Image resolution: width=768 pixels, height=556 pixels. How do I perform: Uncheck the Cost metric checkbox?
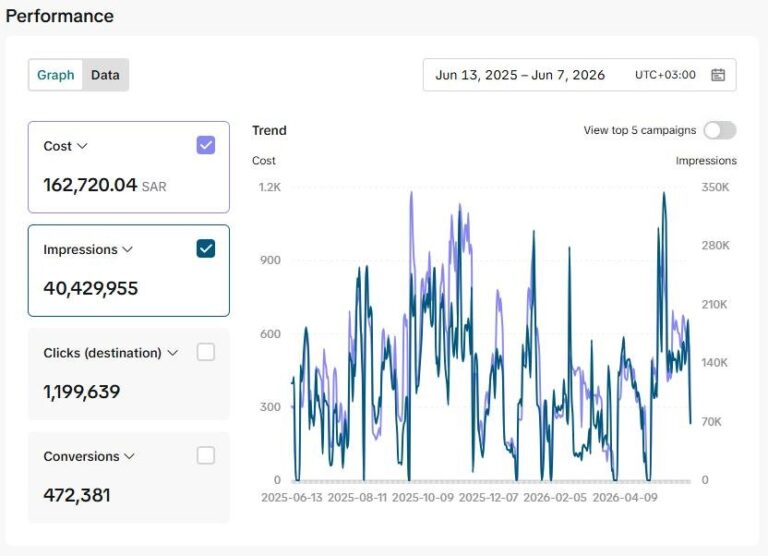click(x=206, y=145)
